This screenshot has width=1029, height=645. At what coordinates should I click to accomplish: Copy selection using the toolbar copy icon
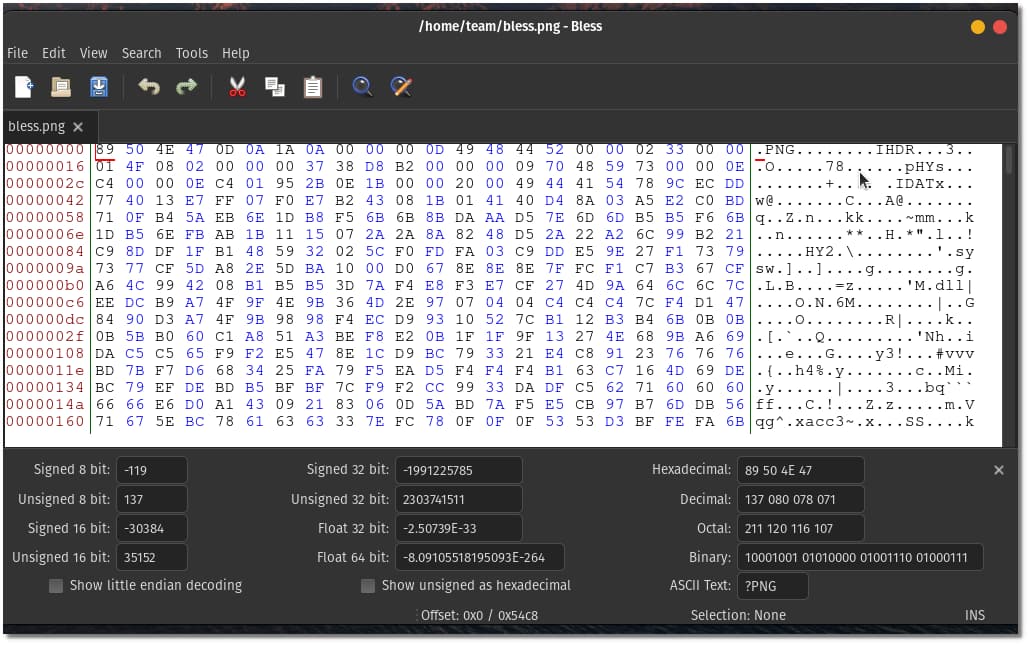click(x=274, y=87)
